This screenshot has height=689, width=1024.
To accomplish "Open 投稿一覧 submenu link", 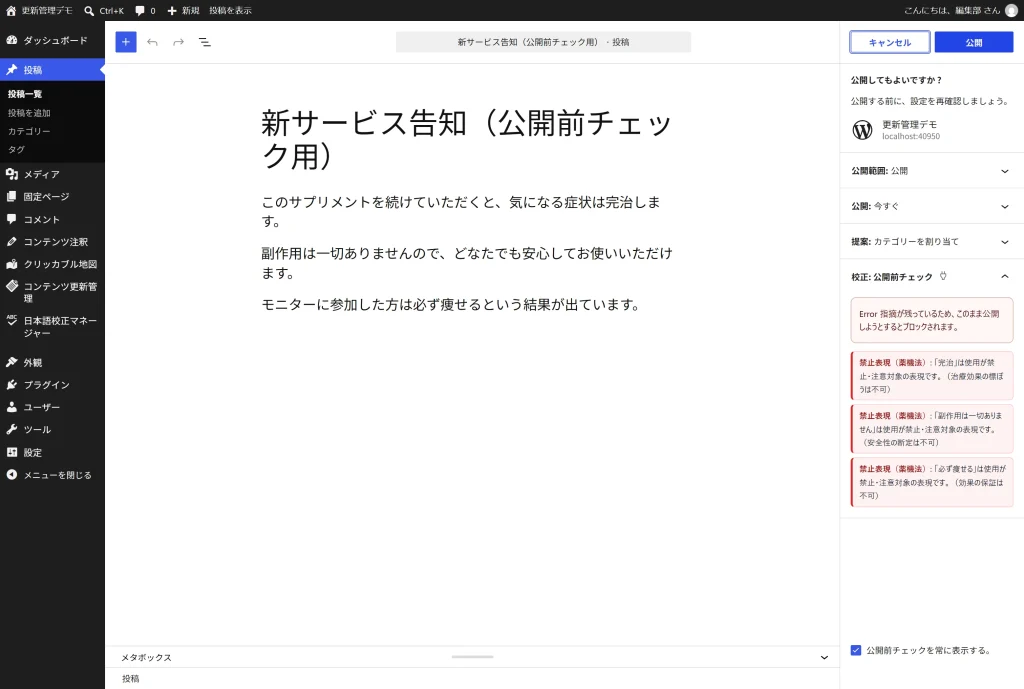I will coord(25,94).
